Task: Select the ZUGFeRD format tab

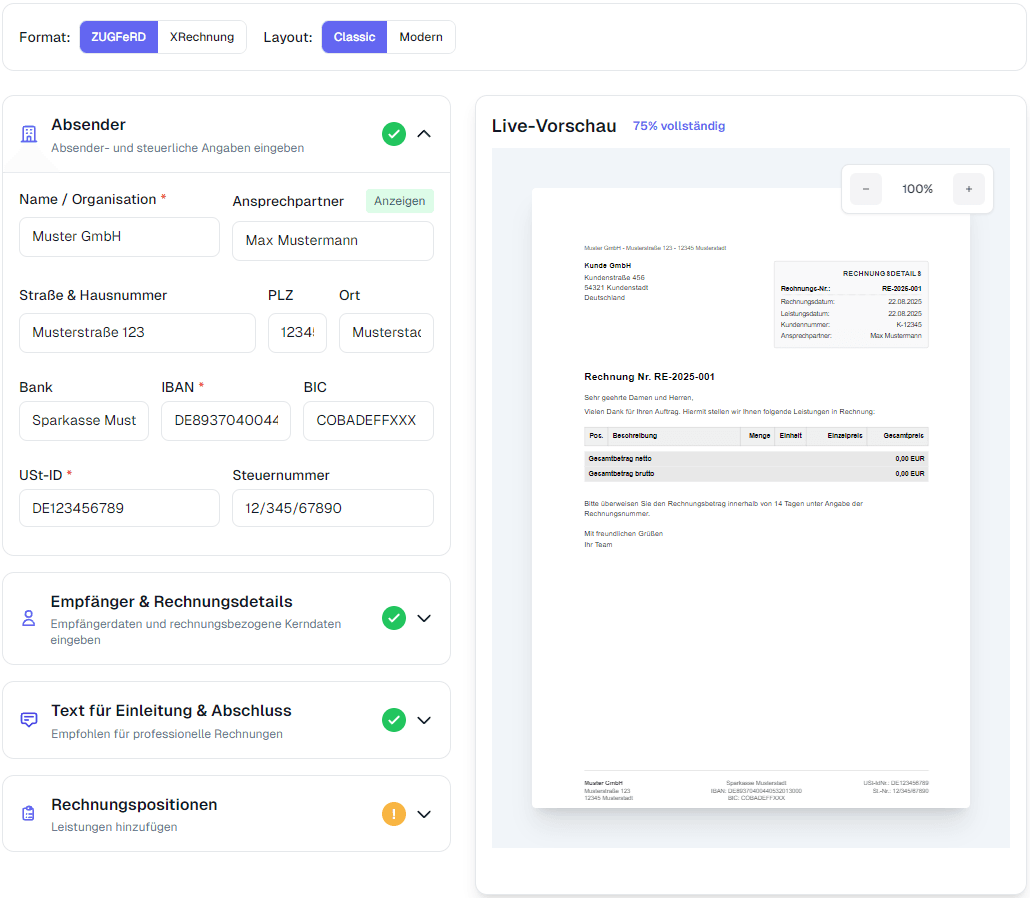Action: [118, 36]
